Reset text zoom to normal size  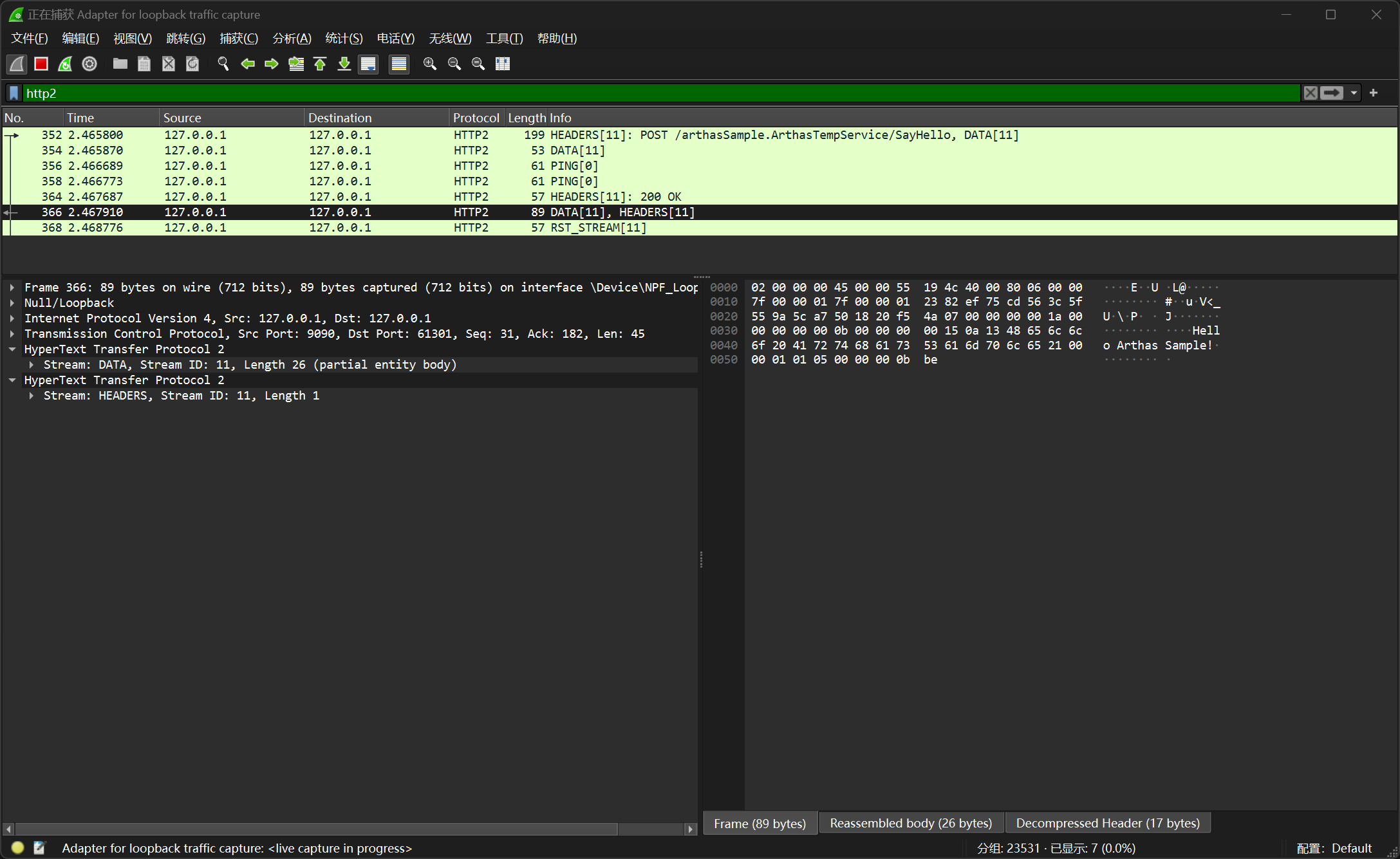pos(478,64)
